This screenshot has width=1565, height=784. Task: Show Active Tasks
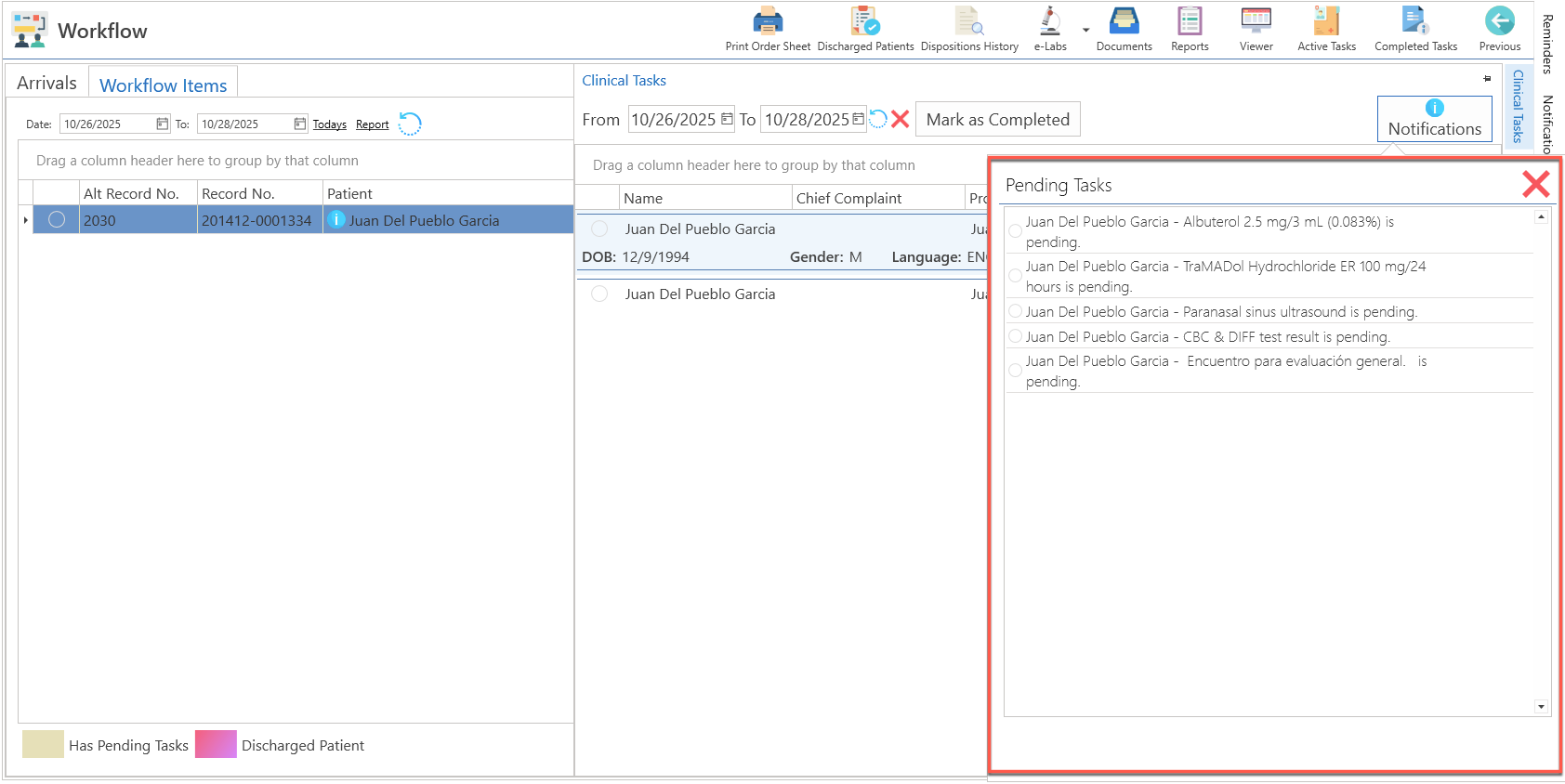click(1326, 30)
